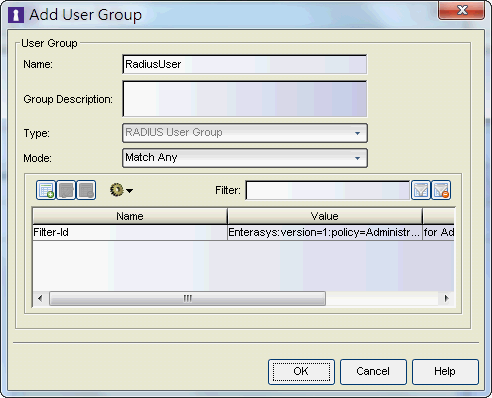Open Help for this dialog
This screenshot has height=398, width=492.
click(x=445, y=372)
